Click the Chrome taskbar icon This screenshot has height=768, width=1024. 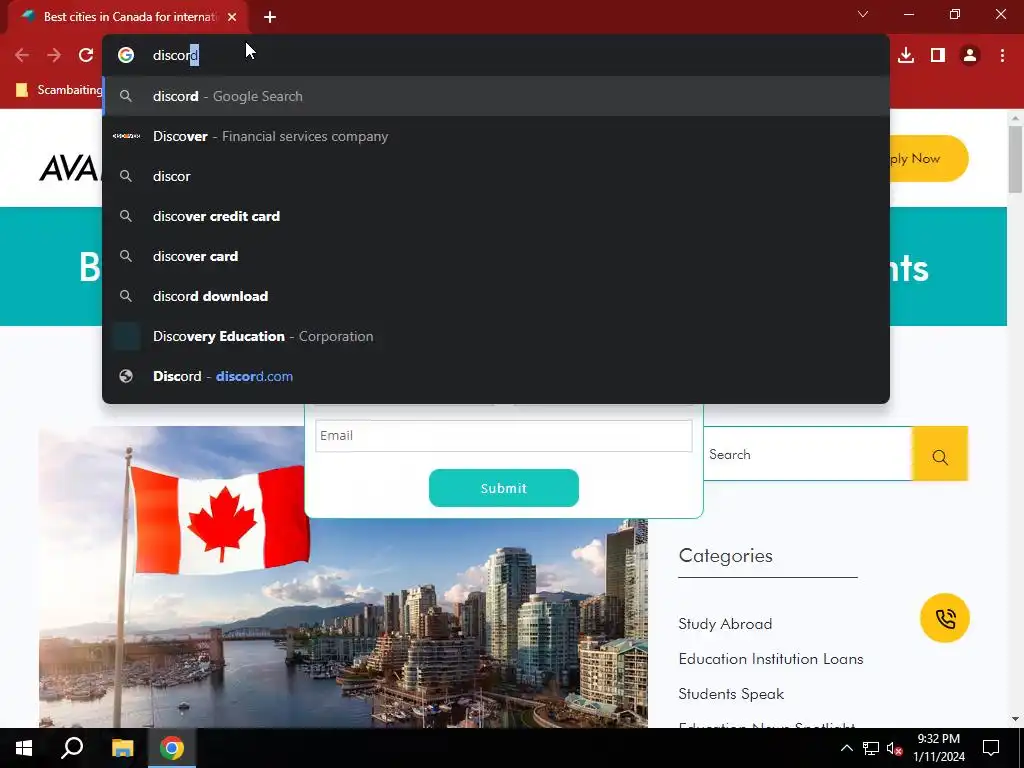point(172,748)
